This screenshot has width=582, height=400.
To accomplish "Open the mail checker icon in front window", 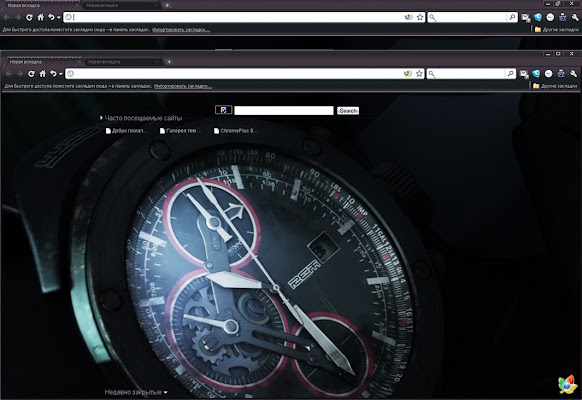I will 524,74.
